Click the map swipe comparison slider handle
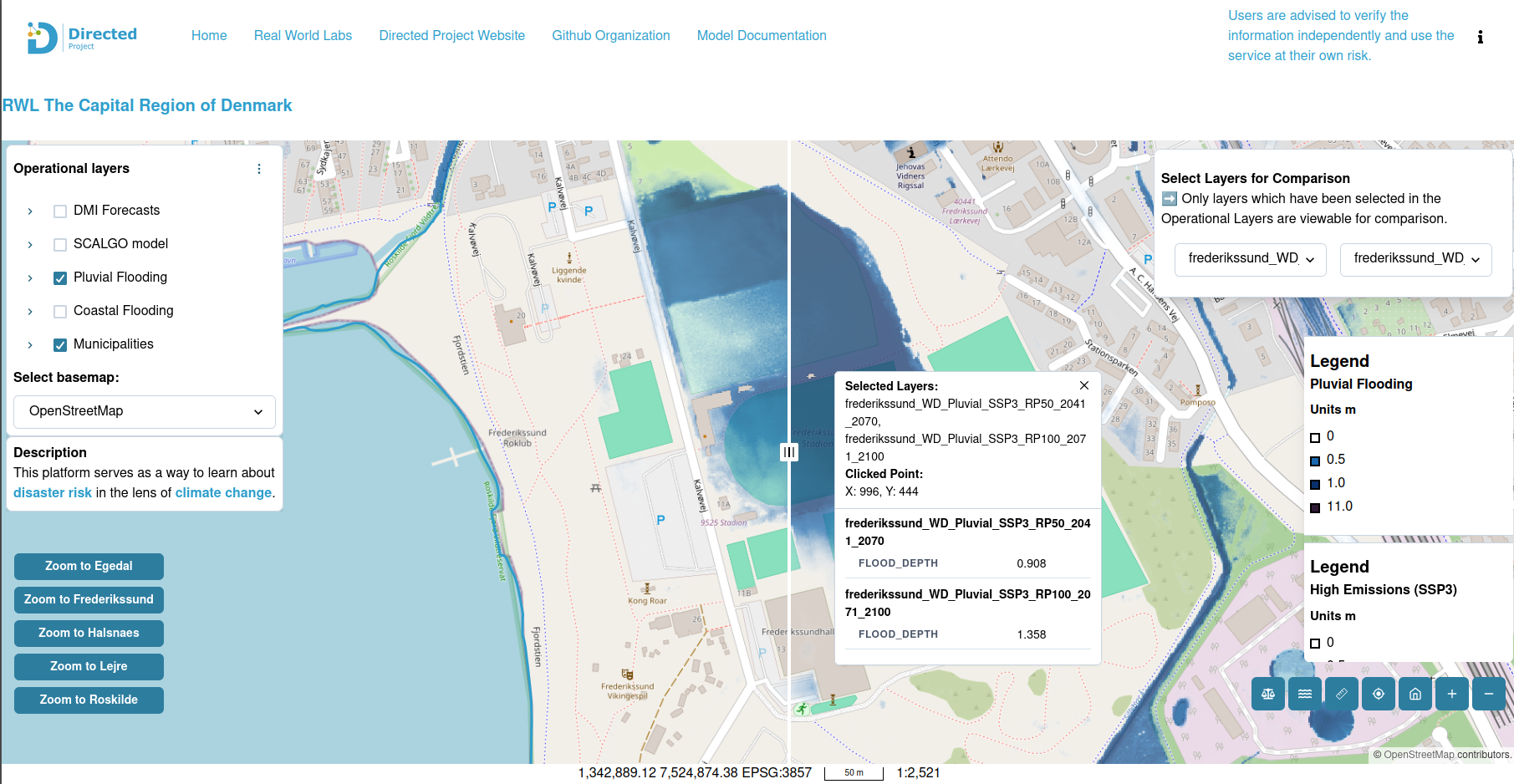Image resolution: width=1514 pixels, height=784 pixels. coord(788,452)
